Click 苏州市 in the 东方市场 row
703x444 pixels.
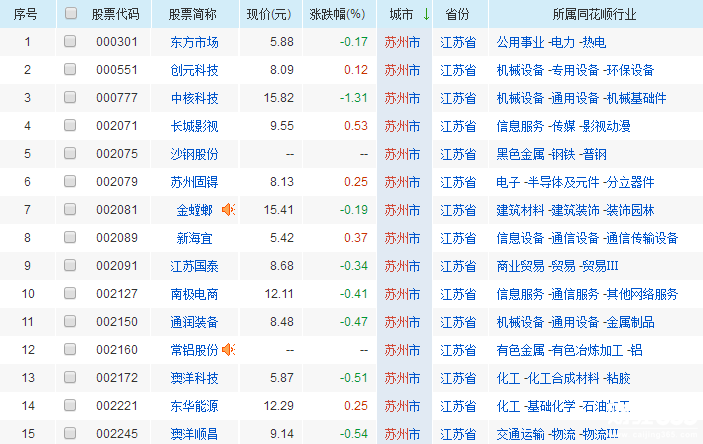[402, 42]
